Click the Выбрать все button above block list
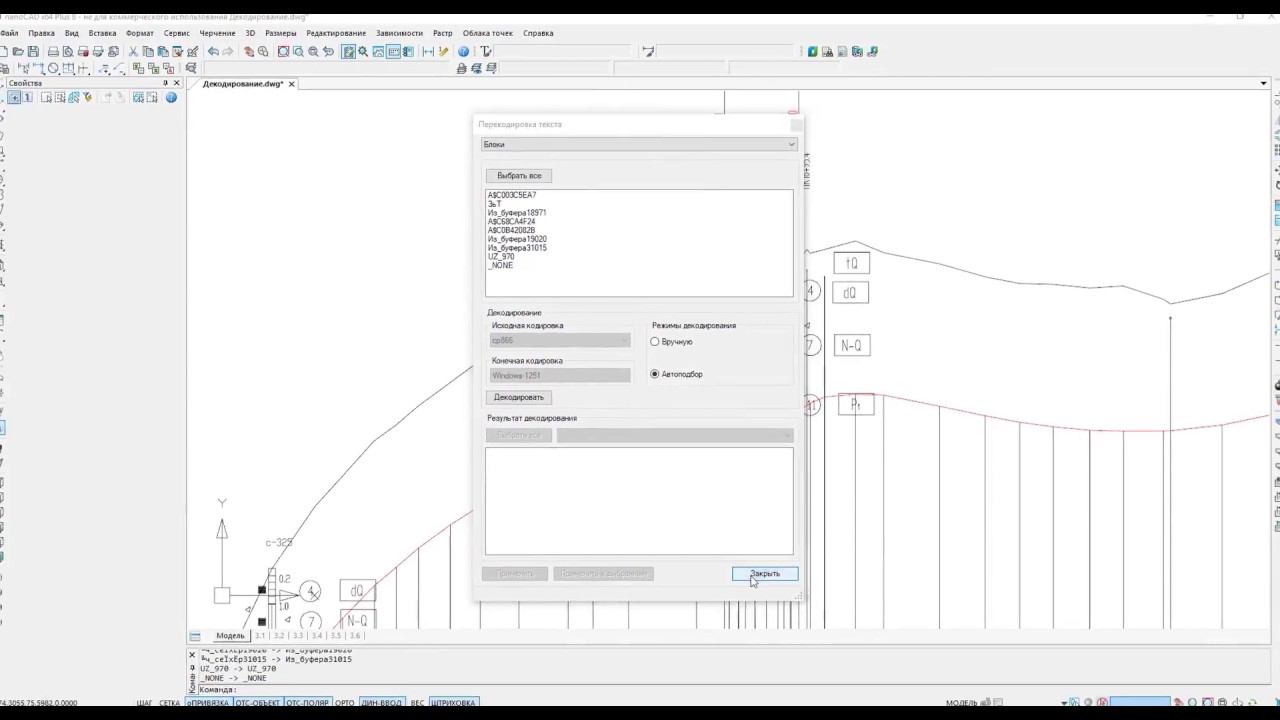Image resolution: width=1280 pixels, height=720 pixels. (519, 176)
